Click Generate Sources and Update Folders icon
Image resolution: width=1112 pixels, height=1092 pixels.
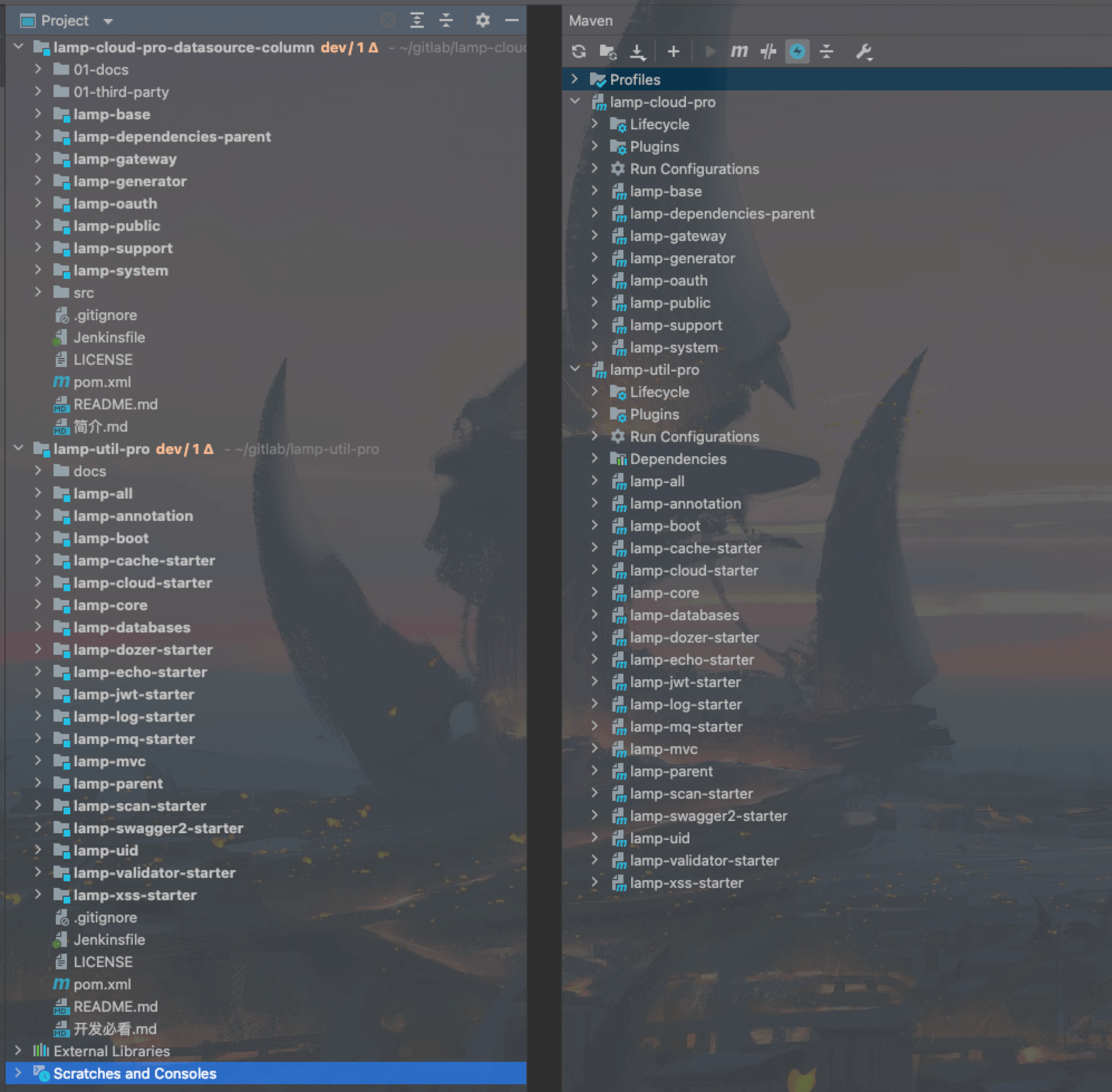pyautogui.click(x=607, y=52)
